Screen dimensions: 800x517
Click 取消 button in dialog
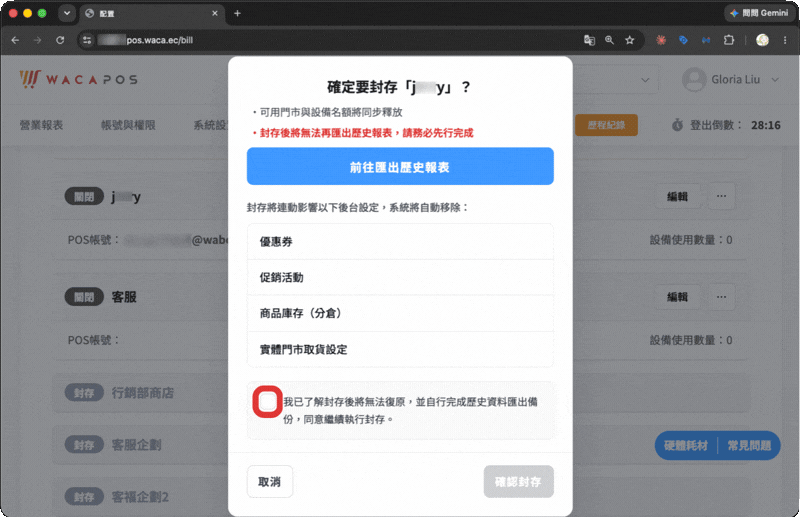point(269,481)
